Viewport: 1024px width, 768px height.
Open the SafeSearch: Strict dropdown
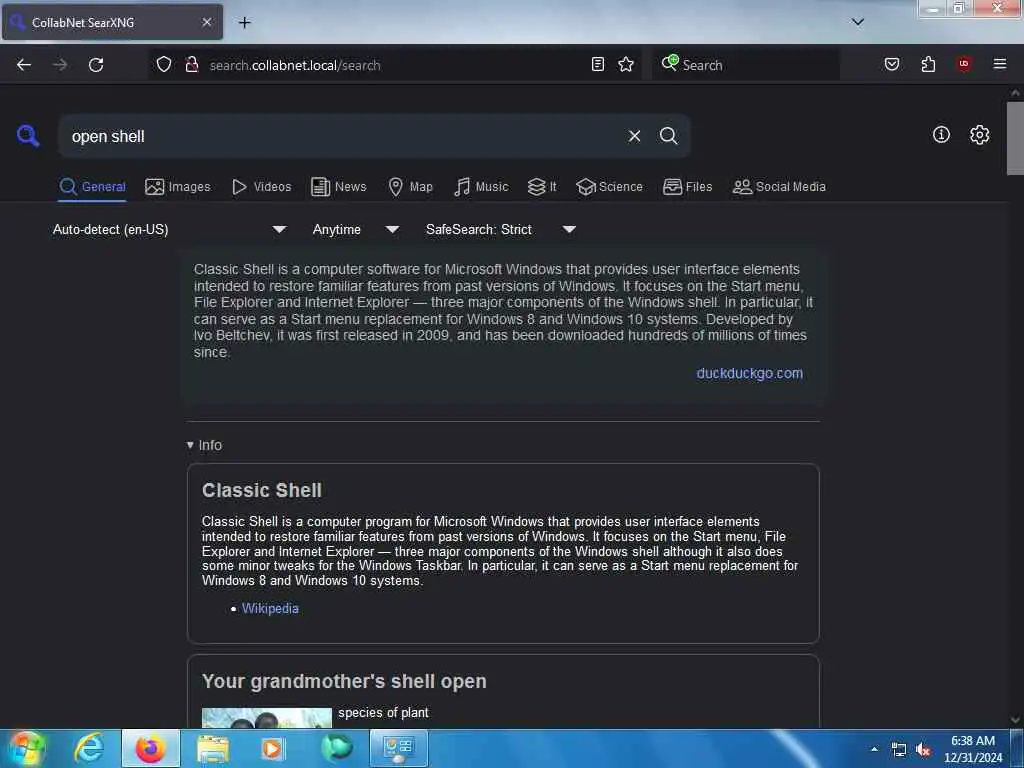[501, 229]
